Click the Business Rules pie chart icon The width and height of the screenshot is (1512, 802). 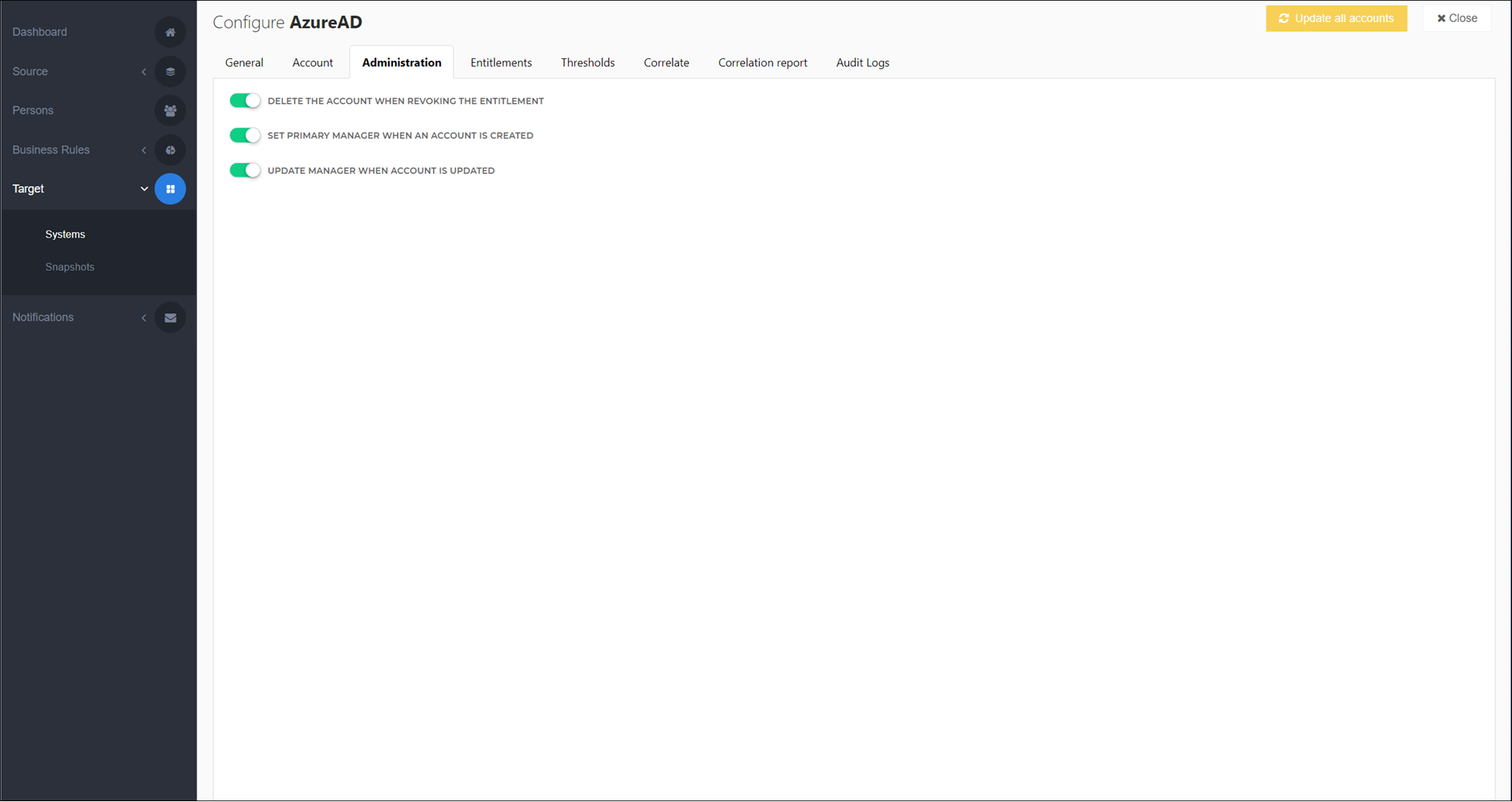[x=170, y=150]
